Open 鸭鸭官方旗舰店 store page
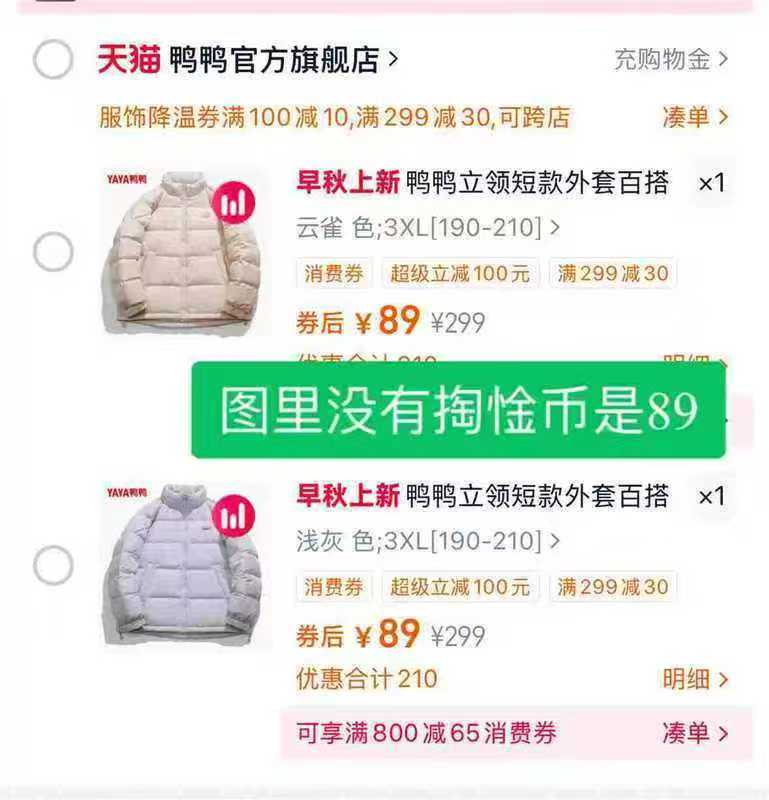The image size is (769, 800). [x=283, y=60]
